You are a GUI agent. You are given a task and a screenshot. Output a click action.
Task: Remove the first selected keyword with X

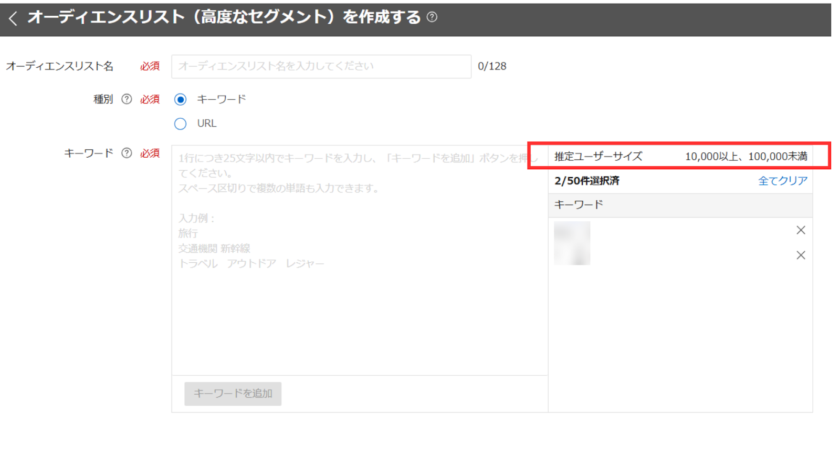[800, 231]
